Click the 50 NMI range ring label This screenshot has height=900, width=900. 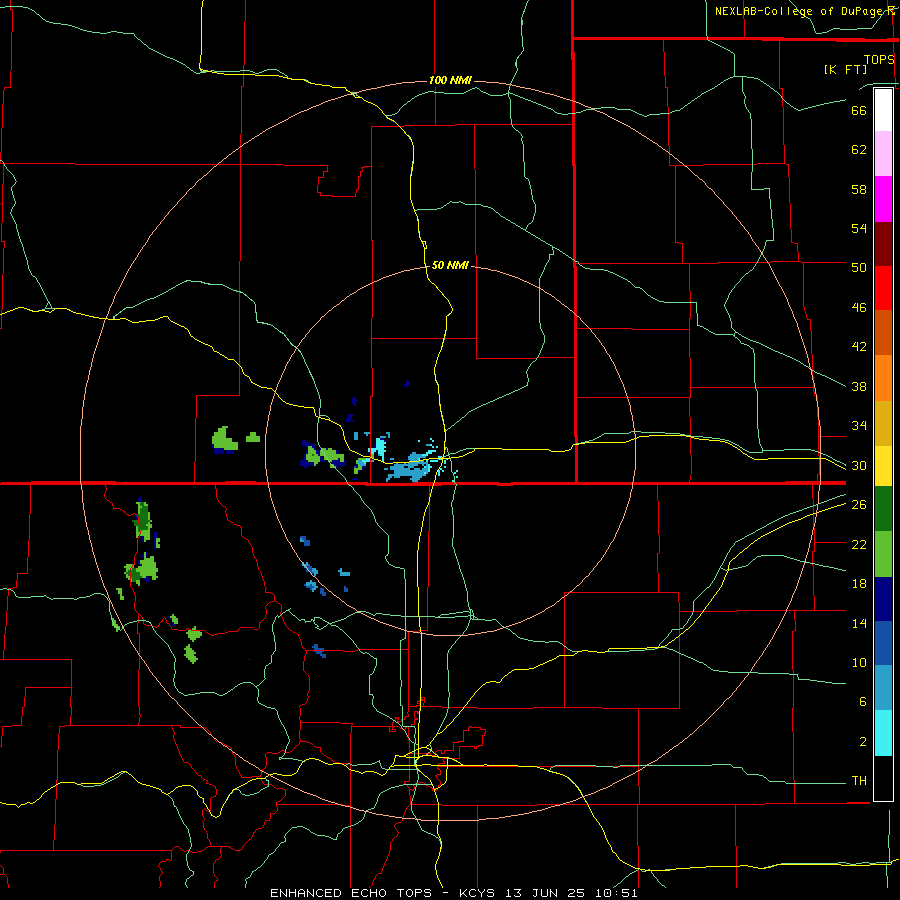coord(450,265)
